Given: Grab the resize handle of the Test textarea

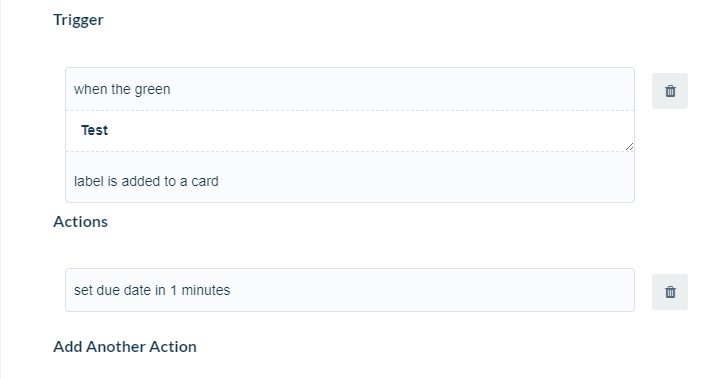Looking at the screenshot, I should [629, 146].
